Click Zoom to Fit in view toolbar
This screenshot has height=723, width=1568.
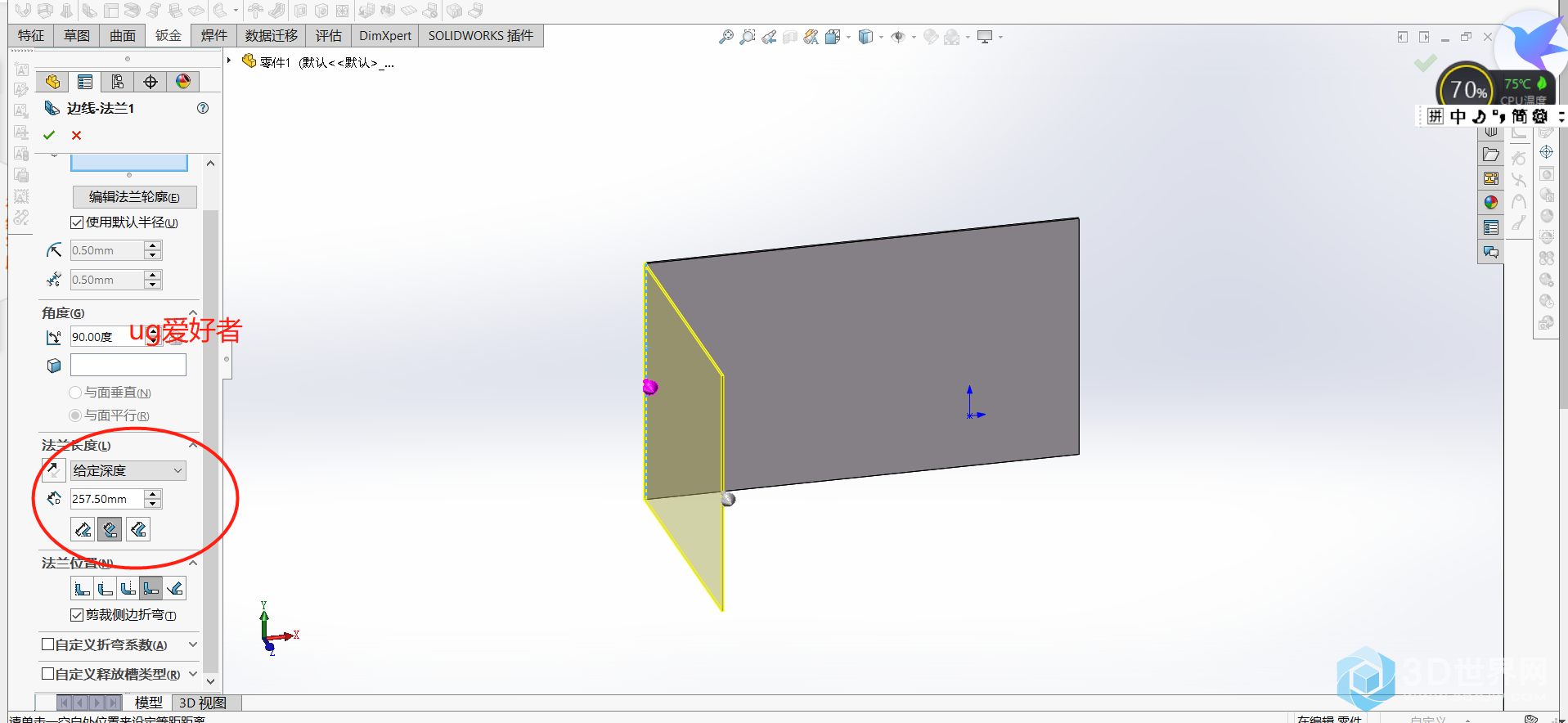[726, 37]
